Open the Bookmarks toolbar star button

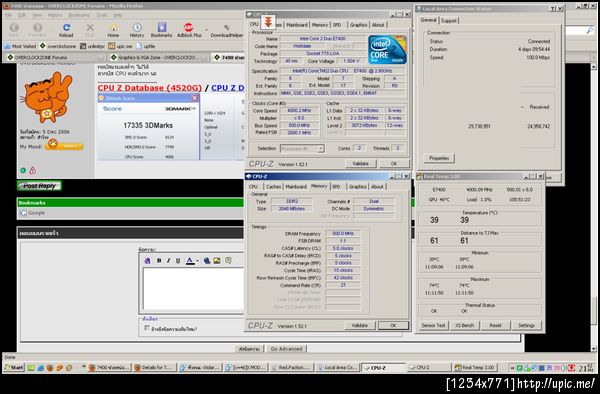click(161, 30)
